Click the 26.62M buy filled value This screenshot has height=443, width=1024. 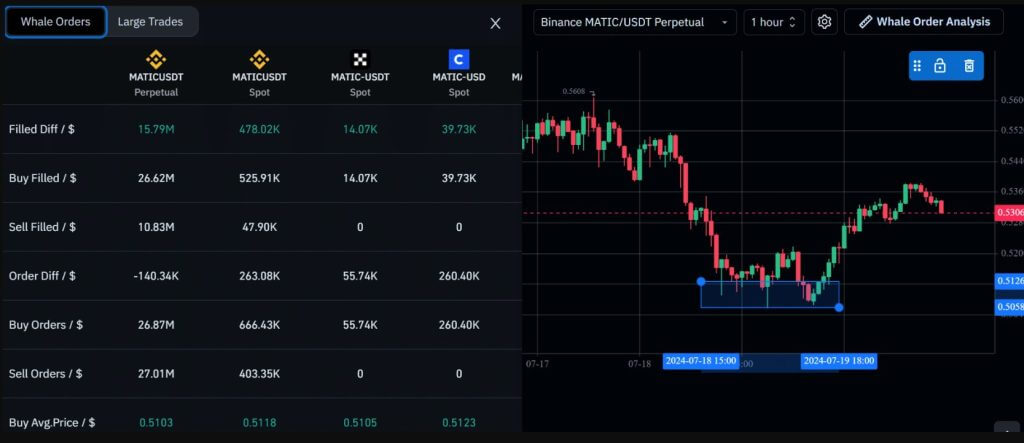point(156,178)
